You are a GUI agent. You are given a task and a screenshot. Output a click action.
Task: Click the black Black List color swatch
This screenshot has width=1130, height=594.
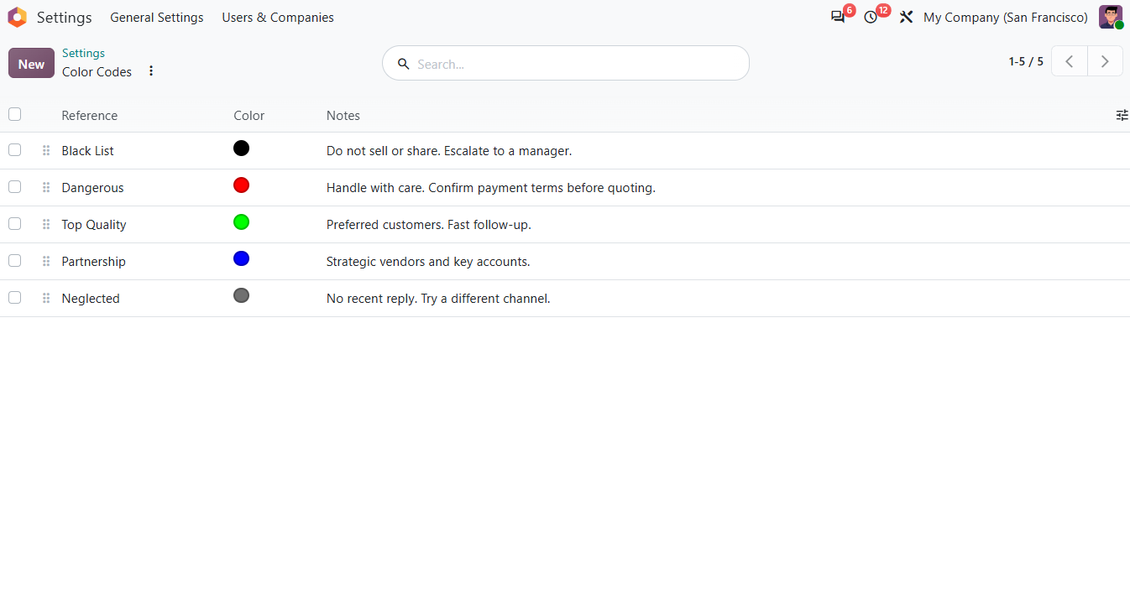241,148
